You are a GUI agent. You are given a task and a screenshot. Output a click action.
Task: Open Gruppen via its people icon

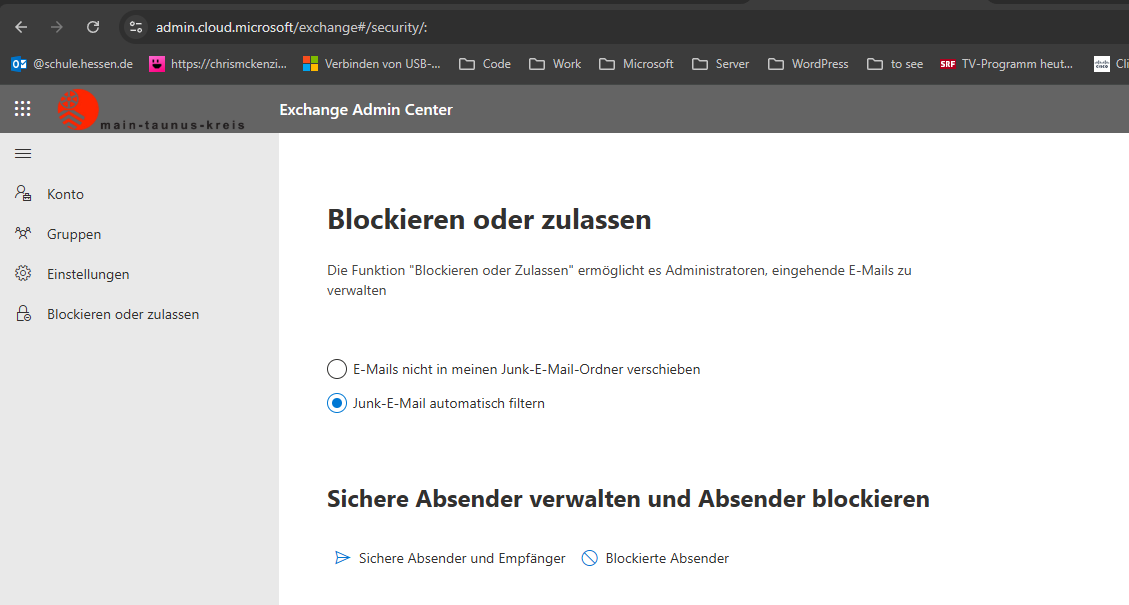[x=22, y=233]
